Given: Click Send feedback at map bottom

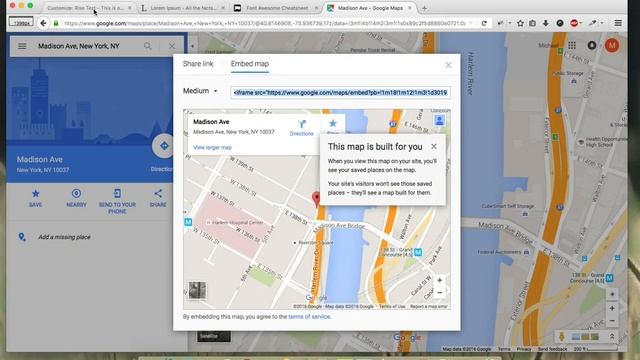Looking at the screenshot, I should (x=552, y=349).
